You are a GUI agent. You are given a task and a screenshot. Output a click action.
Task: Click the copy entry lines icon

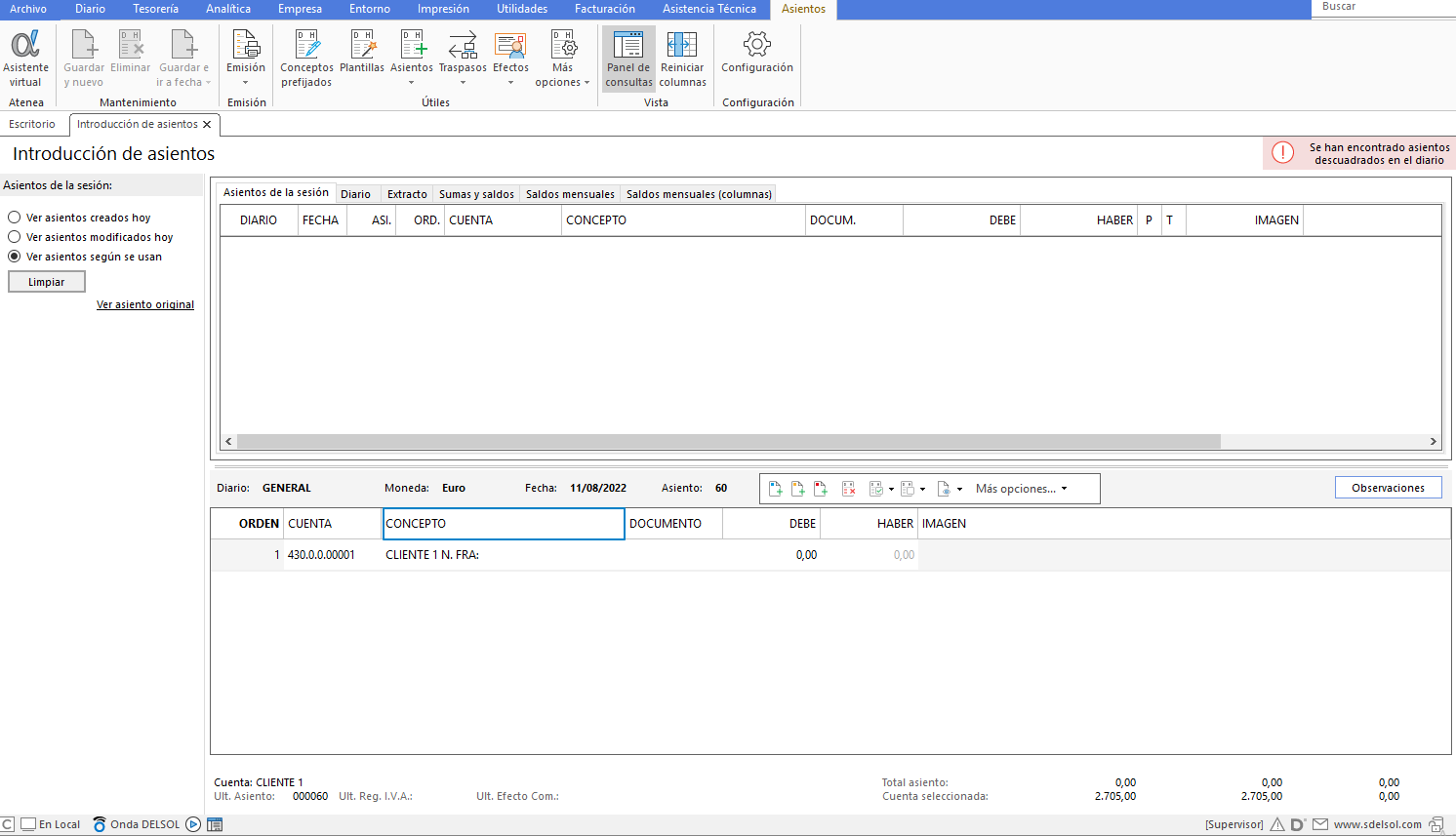point(908,489)
